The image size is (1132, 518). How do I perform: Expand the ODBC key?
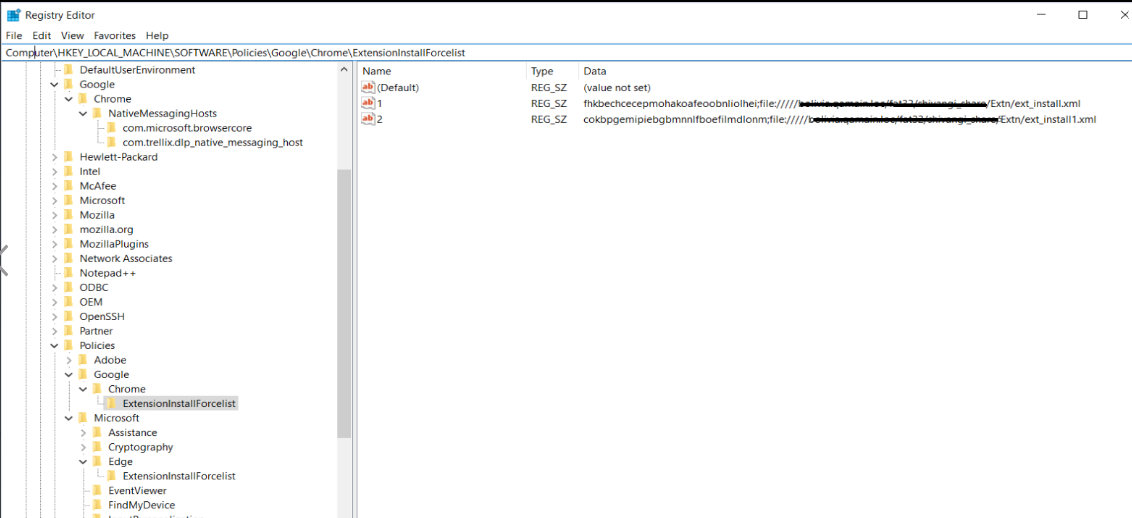click(54, 287)
